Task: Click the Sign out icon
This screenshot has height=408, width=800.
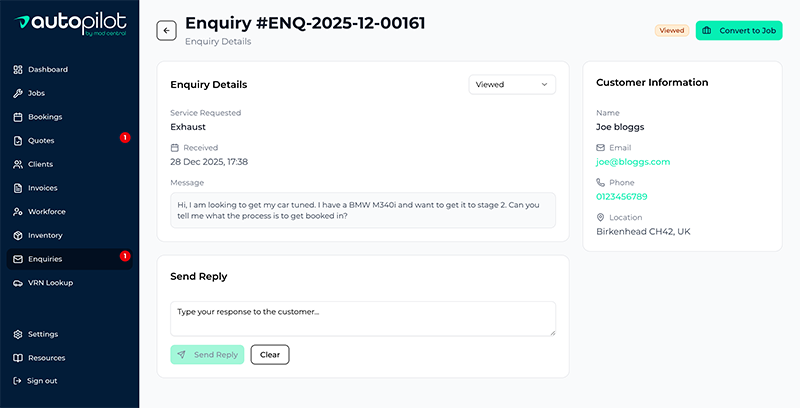Action: (18, 381)
